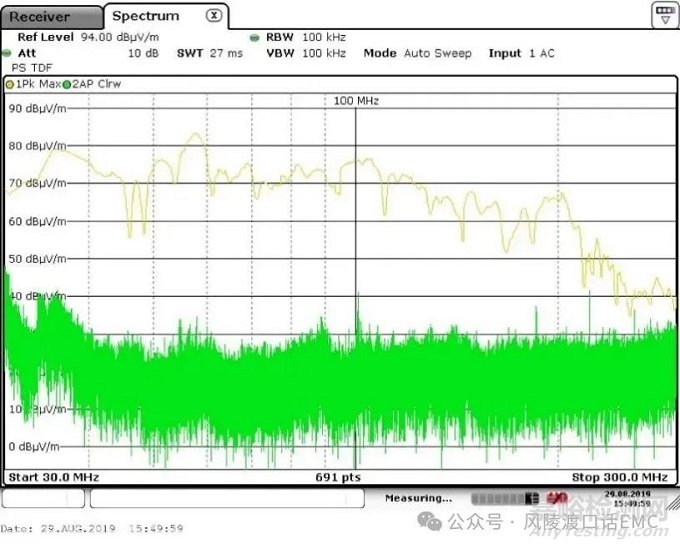Viewport: 680px width, 549px height.
Task: Click the 100 MHz marker label
Action: pos(356,101)
